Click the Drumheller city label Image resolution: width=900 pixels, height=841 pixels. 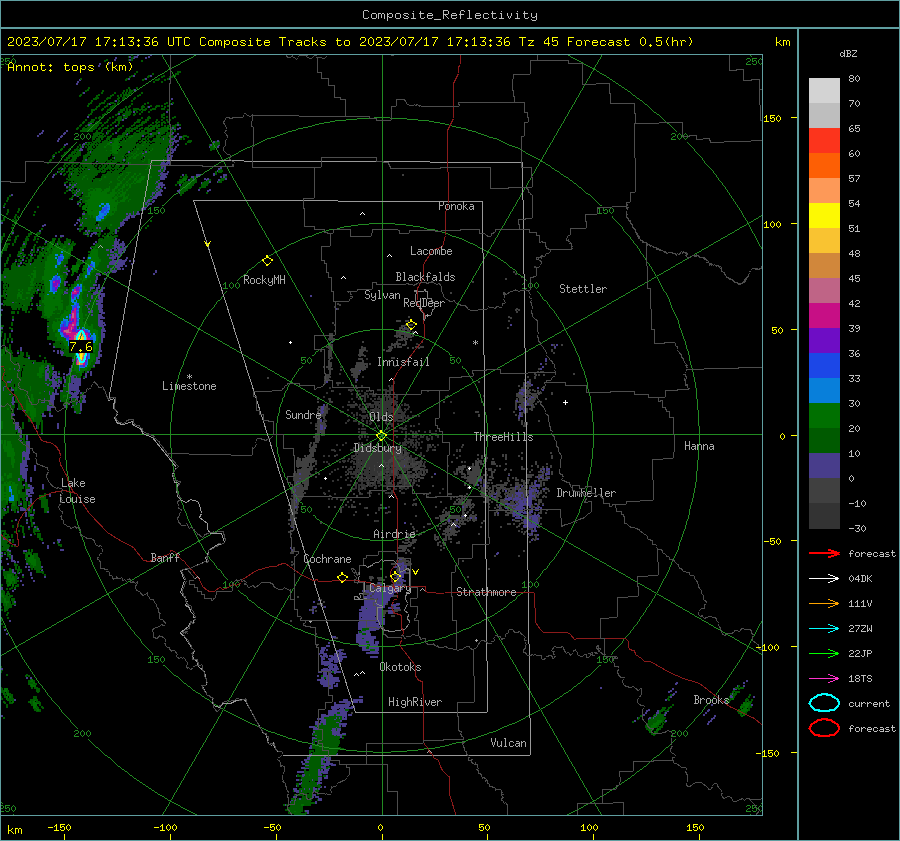pos(586,493)
